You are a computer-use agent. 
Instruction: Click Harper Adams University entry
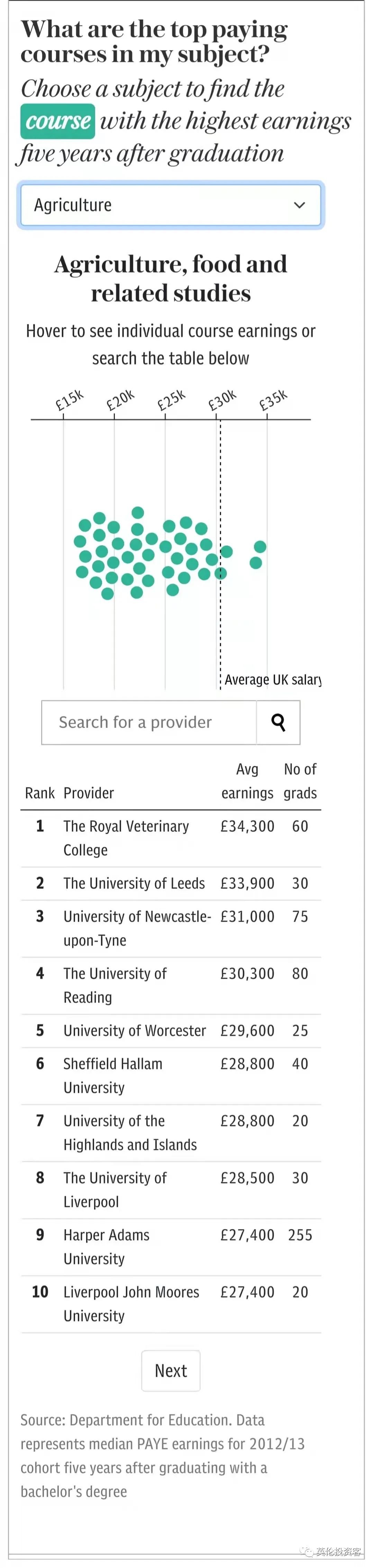107,1247
